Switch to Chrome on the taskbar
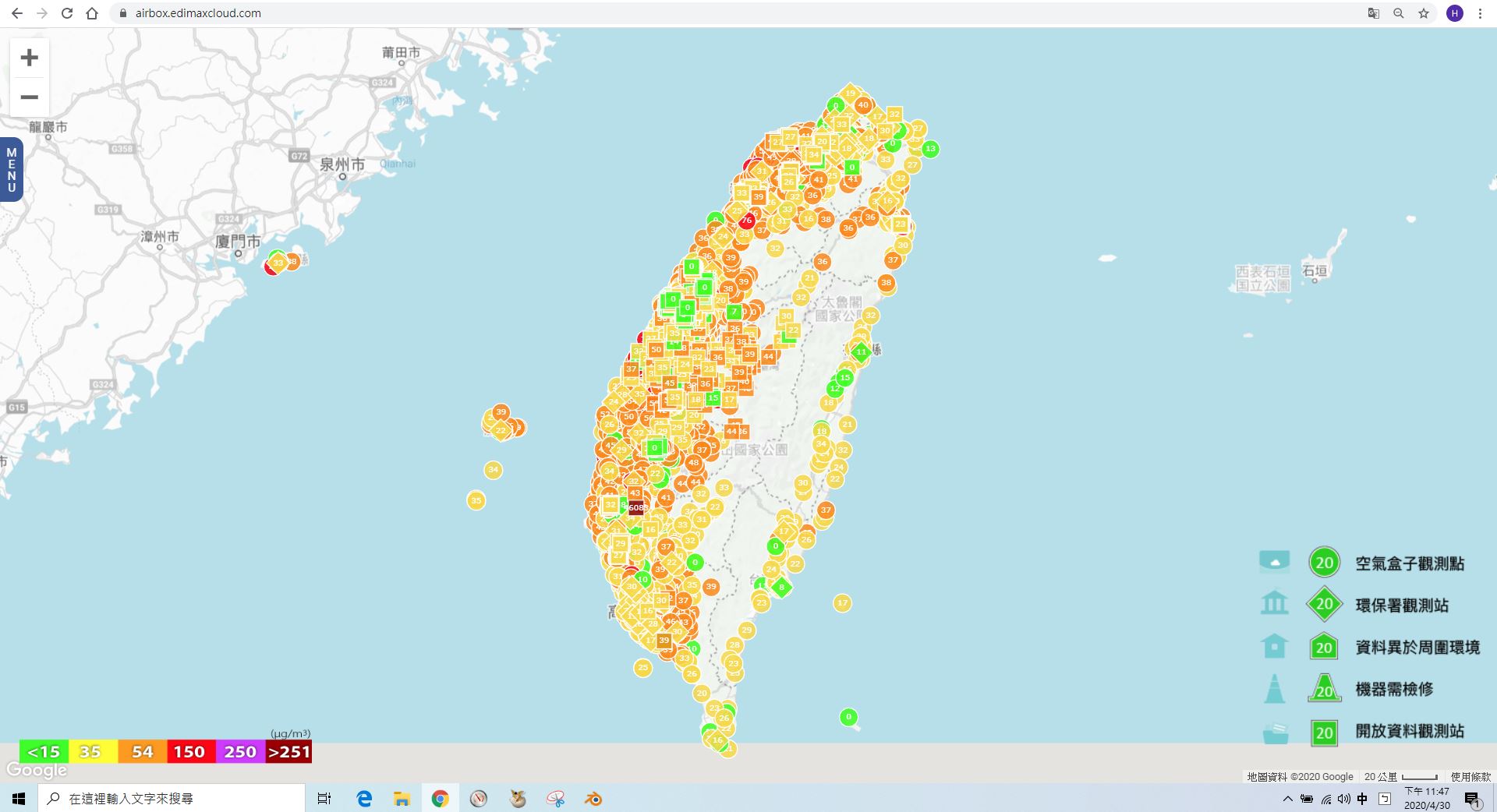This screenshot has height=812, width=1497. [x=440, y=798]
